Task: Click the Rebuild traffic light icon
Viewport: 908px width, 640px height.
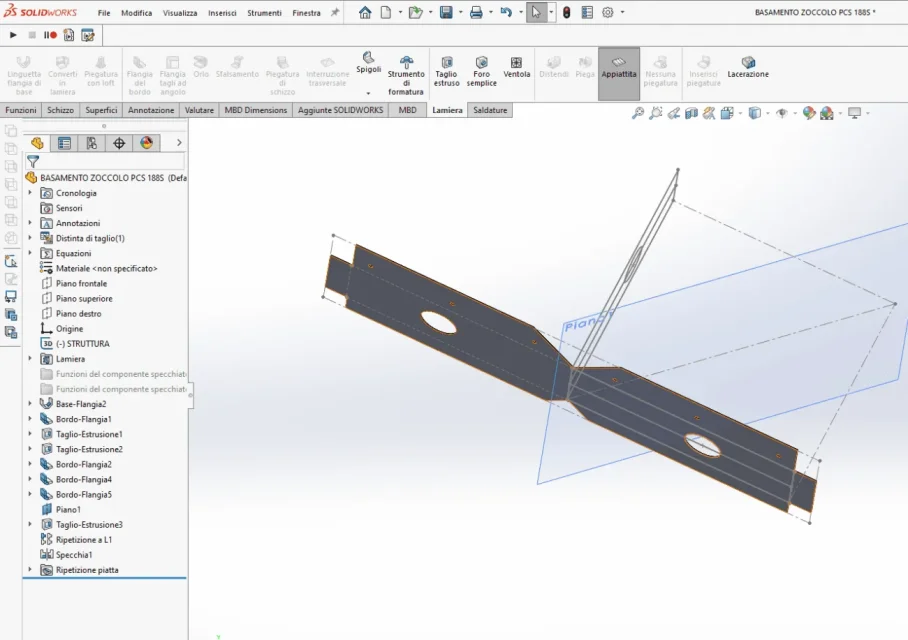Action: (566, 12)
